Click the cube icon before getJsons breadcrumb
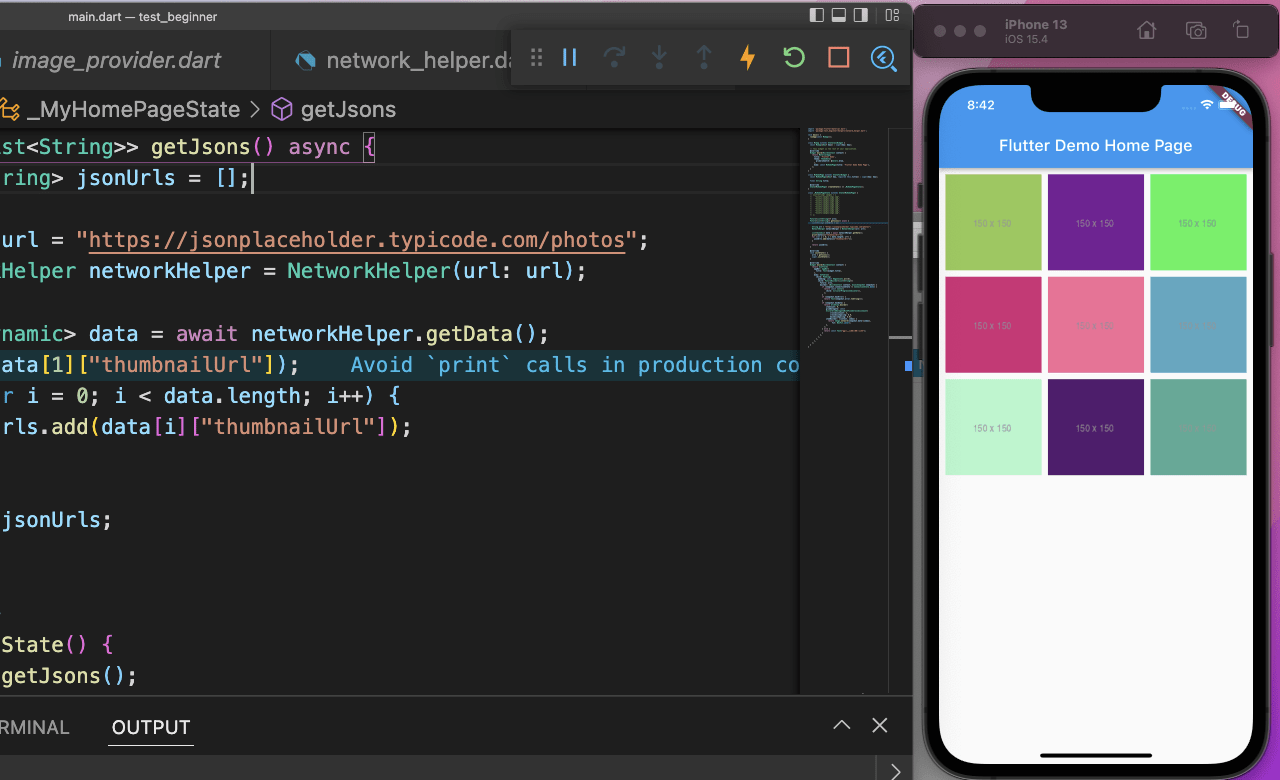 point(282,109)
